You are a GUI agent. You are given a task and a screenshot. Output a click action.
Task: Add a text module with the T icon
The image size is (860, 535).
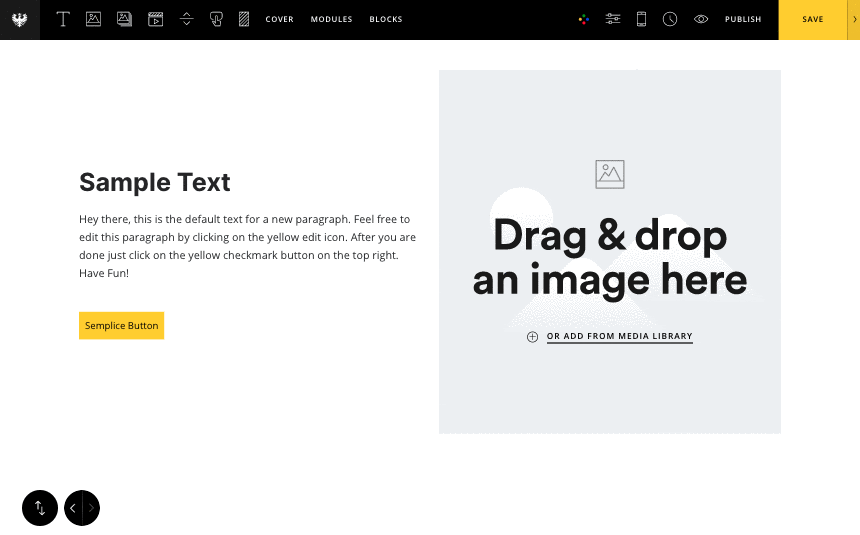(63, 19)
